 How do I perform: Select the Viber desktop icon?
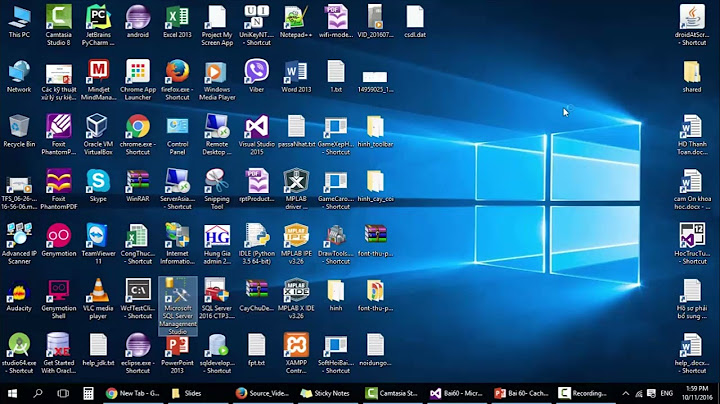(257, 76)
